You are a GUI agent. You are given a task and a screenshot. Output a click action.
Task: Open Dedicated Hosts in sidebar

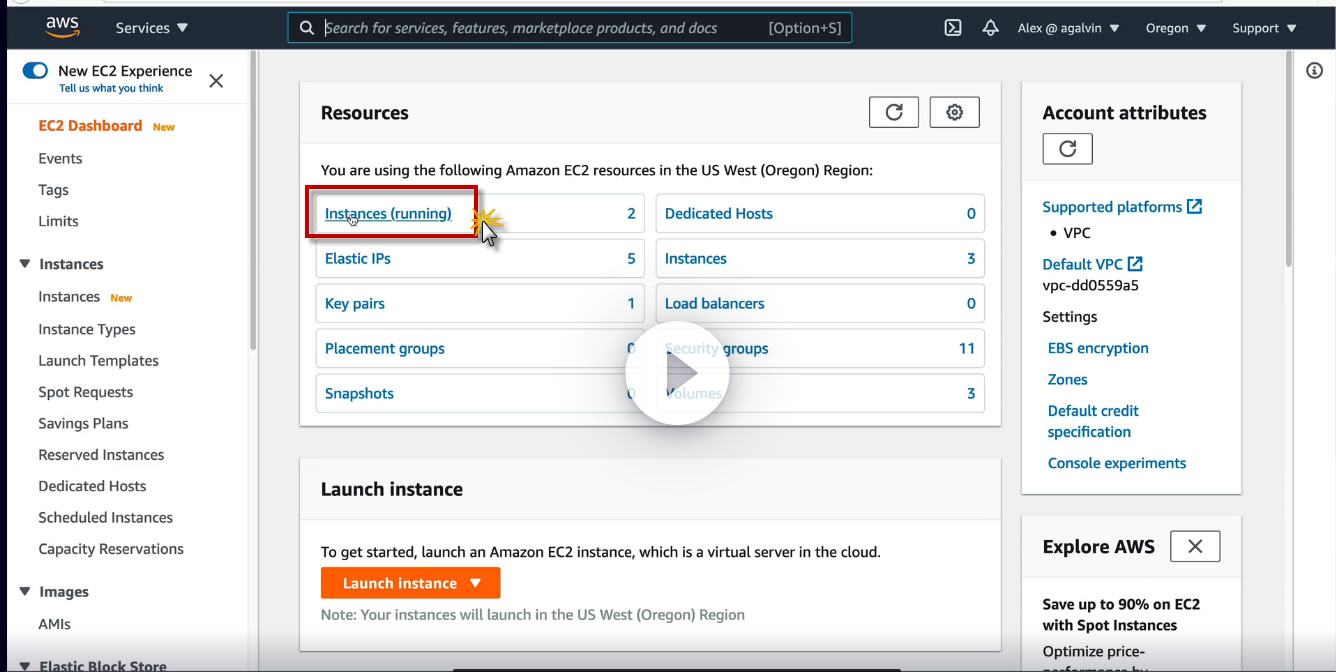point(92,486)
